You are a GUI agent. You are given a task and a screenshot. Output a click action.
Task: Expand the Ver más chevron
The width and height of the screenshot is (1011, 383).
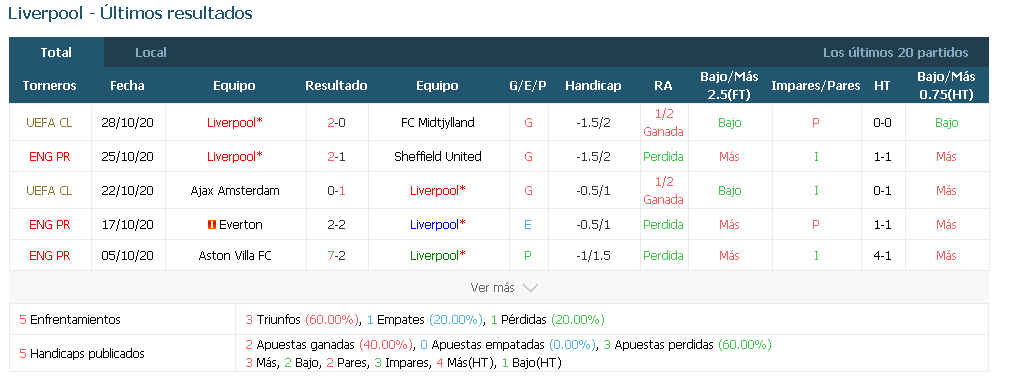click(530, 288)
